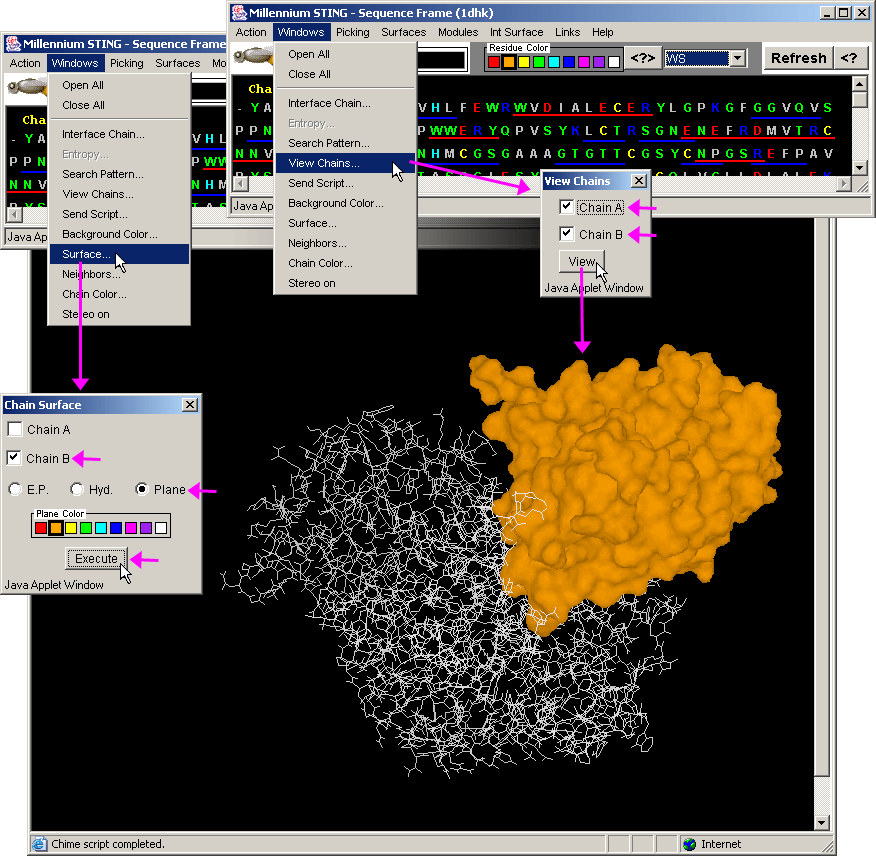Click the Execute button in Chain Surface
The height and width of the screenshot is (856, 876).
coord(96,559)
